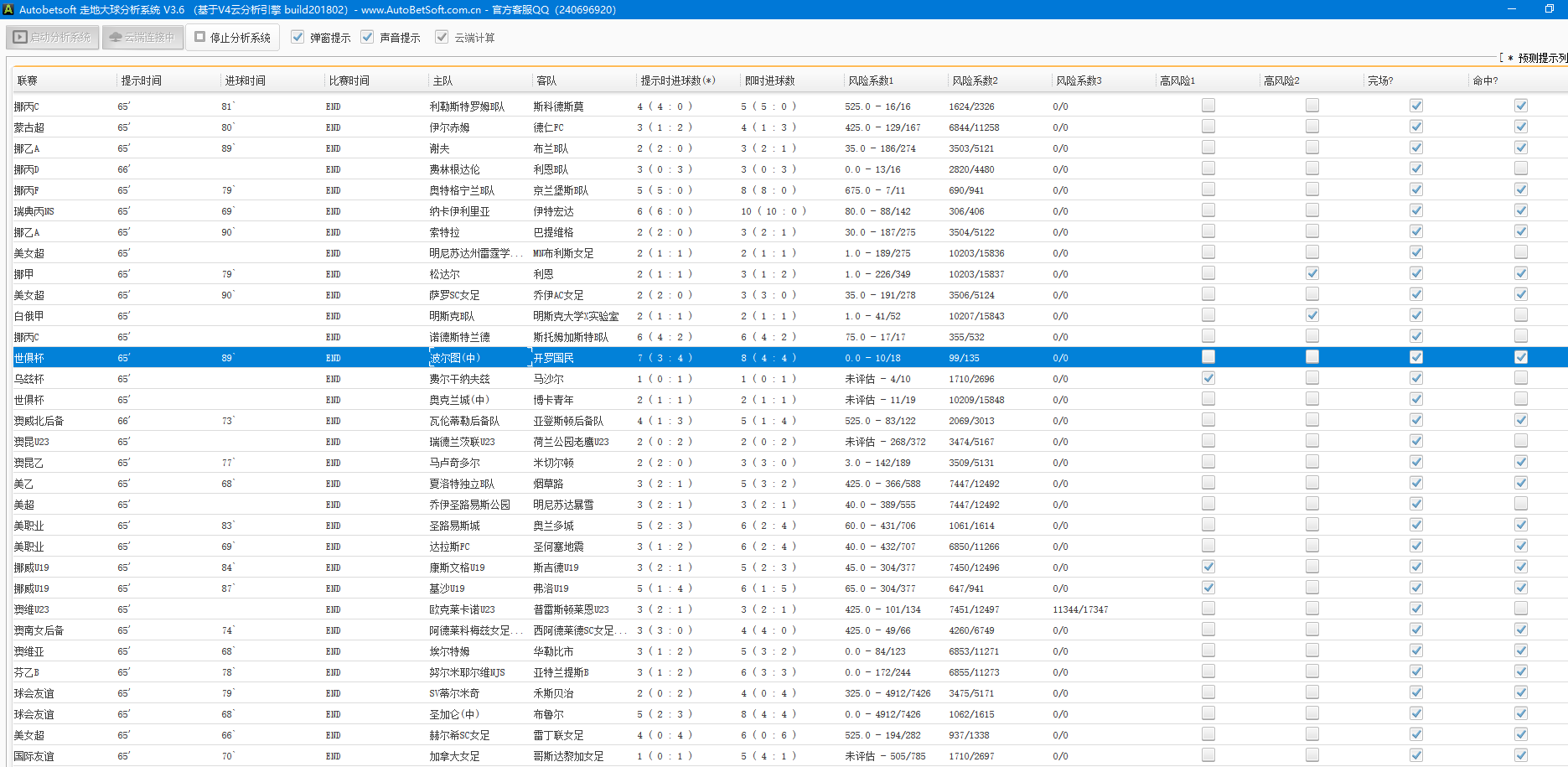1568x767 pixels.
Task: Click the 提示时间 column header
Action: click(x=141, y=80)
